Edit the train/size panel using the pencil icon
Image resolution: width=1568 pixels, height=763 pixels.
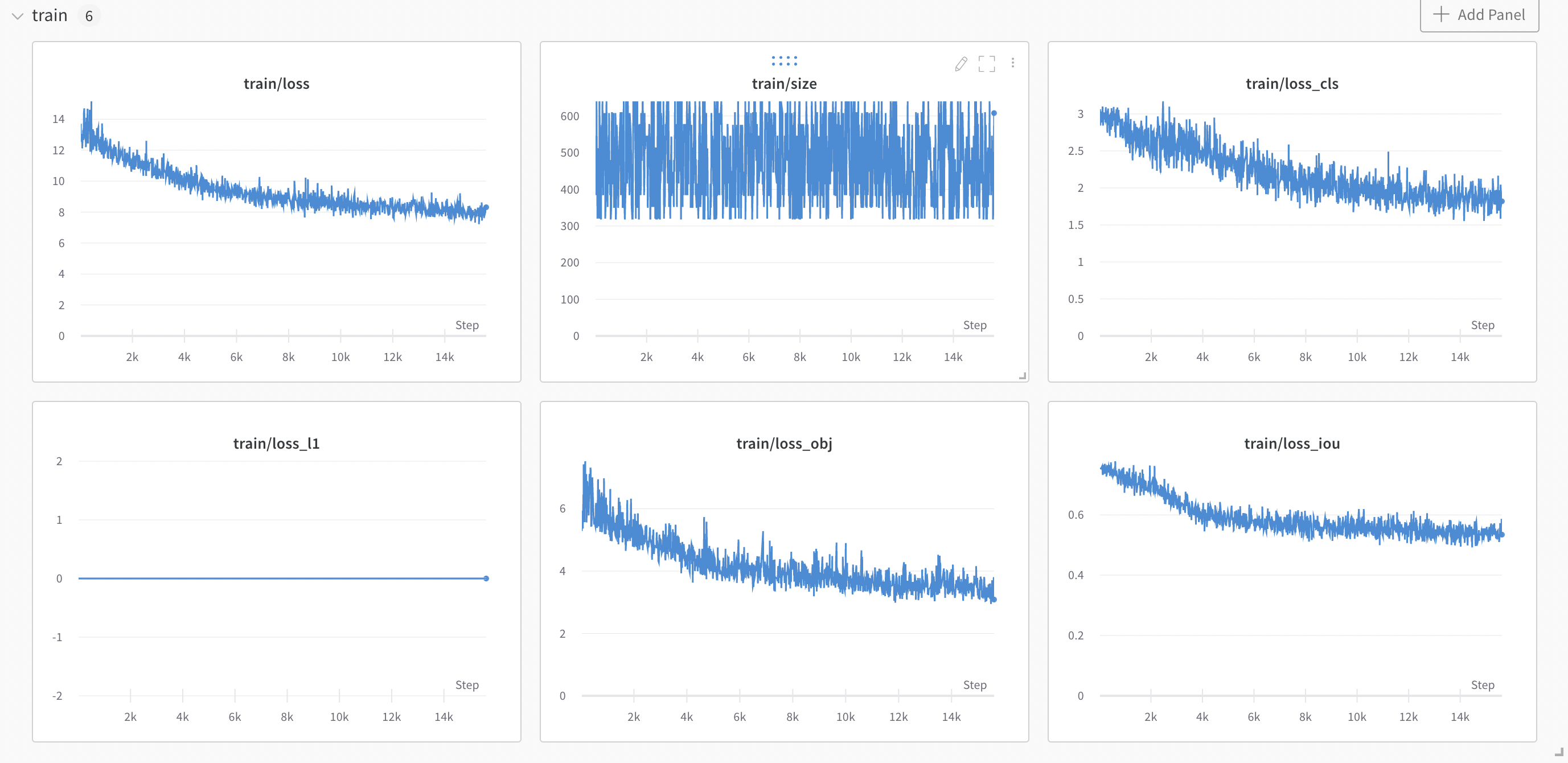pos(961,63)
